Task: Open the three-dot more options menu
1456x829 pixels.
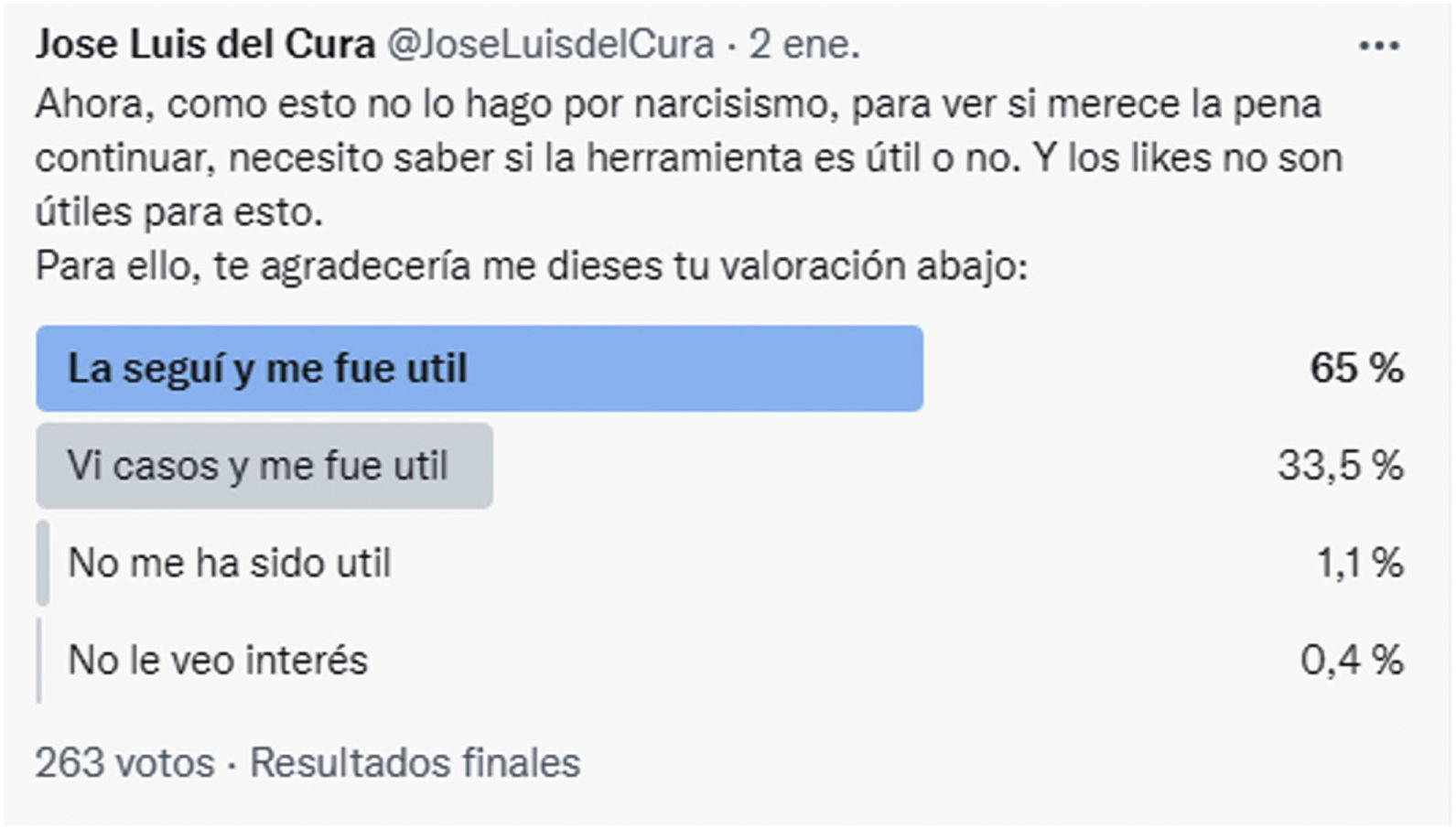Action: [1378, 46]
